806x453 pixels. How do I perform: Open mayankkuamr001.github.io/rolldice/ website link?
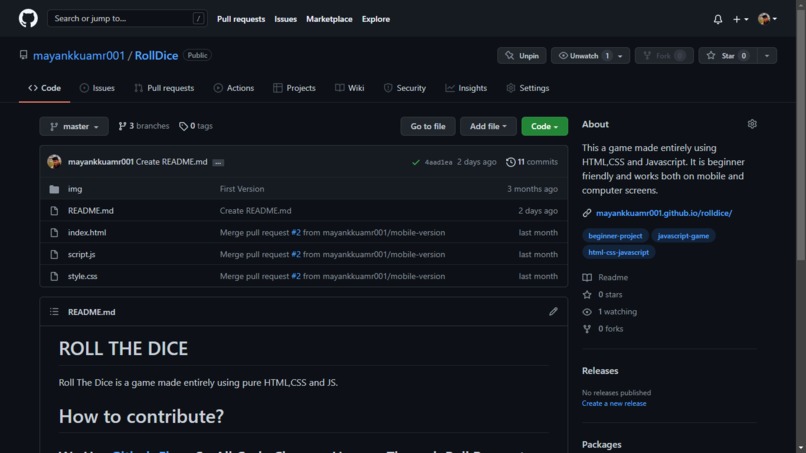664,213
